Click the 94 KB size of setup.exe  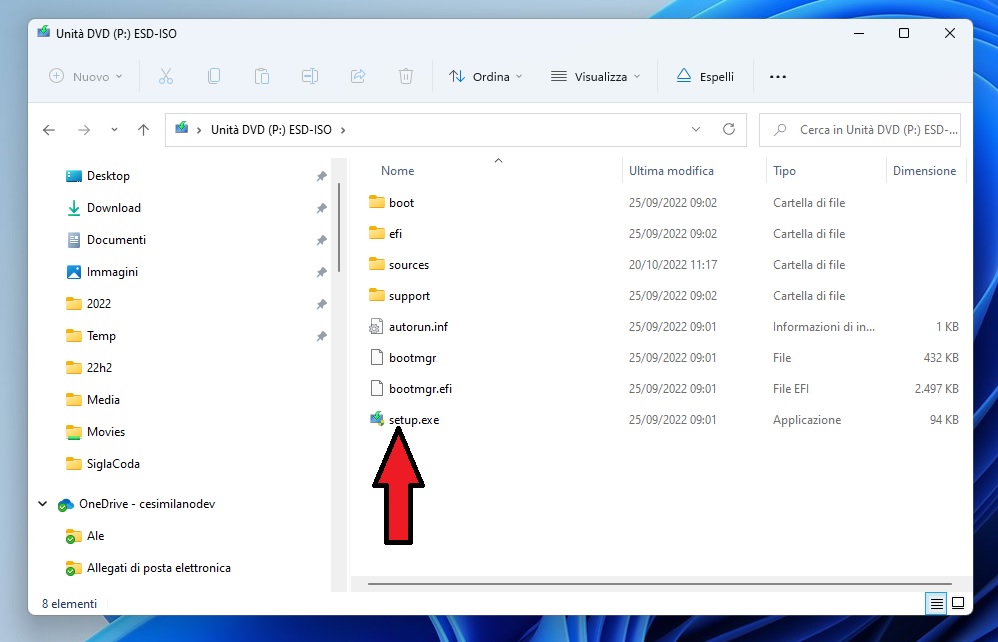(x=944, y=419)
